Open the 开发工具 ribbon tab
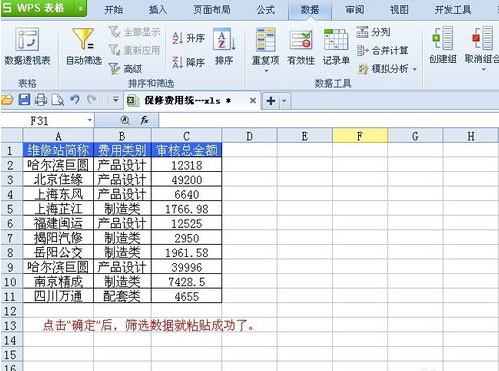The width and height of the screenshot is (499, 371). (x=453, y=10)
